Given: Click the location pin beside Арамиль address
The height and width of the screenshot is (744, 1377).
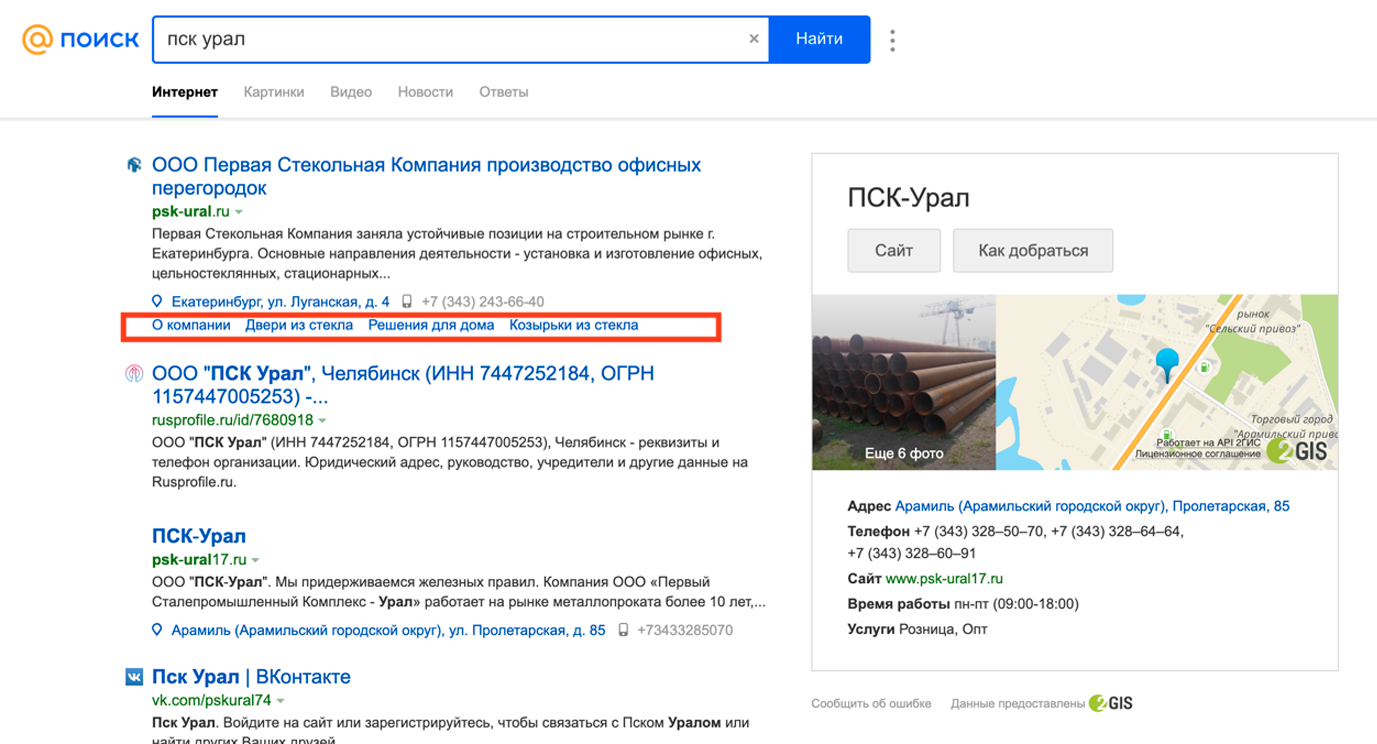Looking at the screenshot, I should (x=157, y=631).
